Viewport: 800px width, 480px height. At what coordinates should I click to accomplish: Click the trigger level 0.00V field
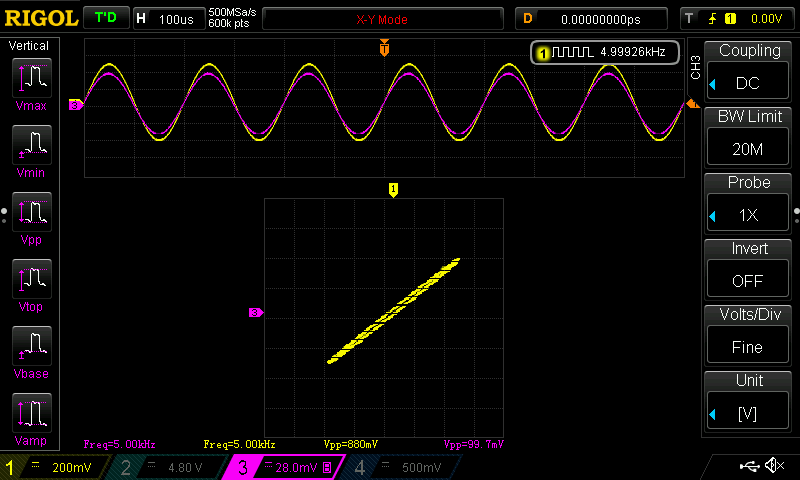pos(766,19)
